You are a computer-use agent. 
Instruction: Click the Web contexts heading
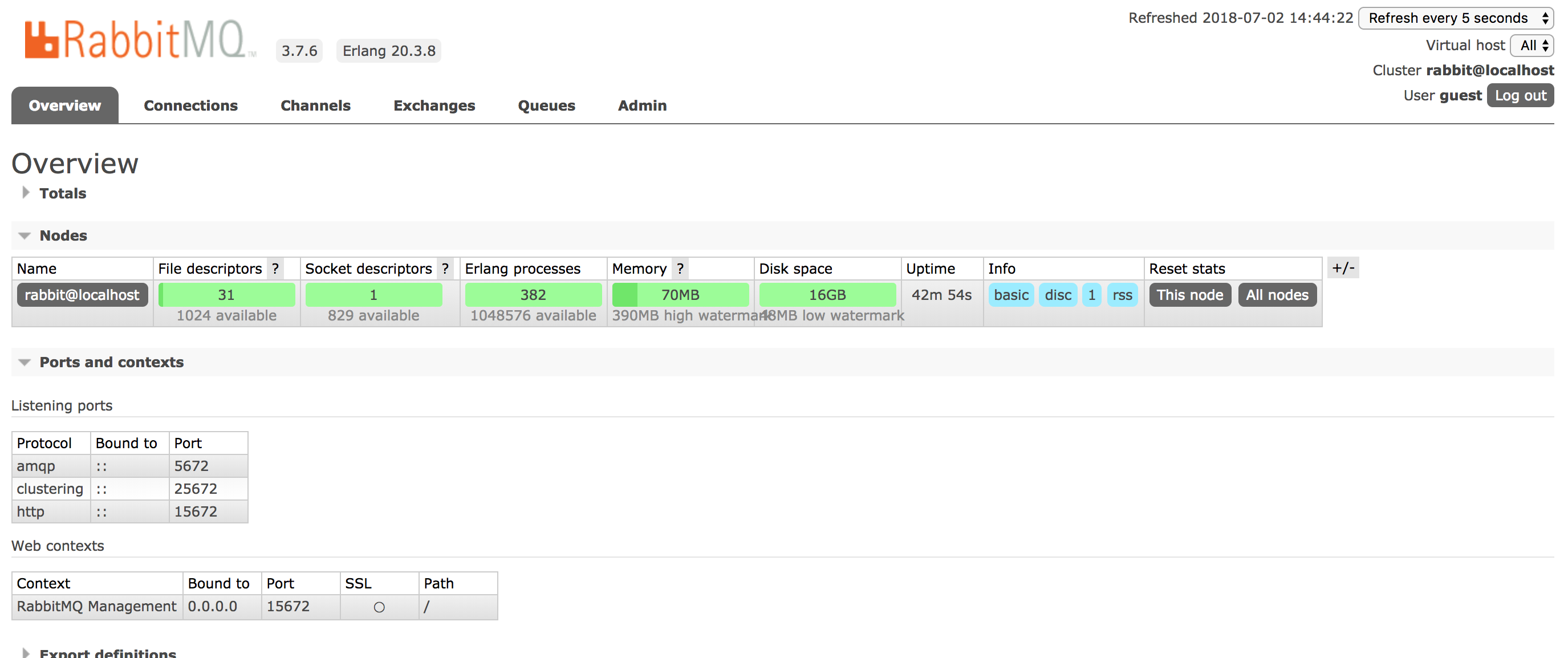(57, 546)
